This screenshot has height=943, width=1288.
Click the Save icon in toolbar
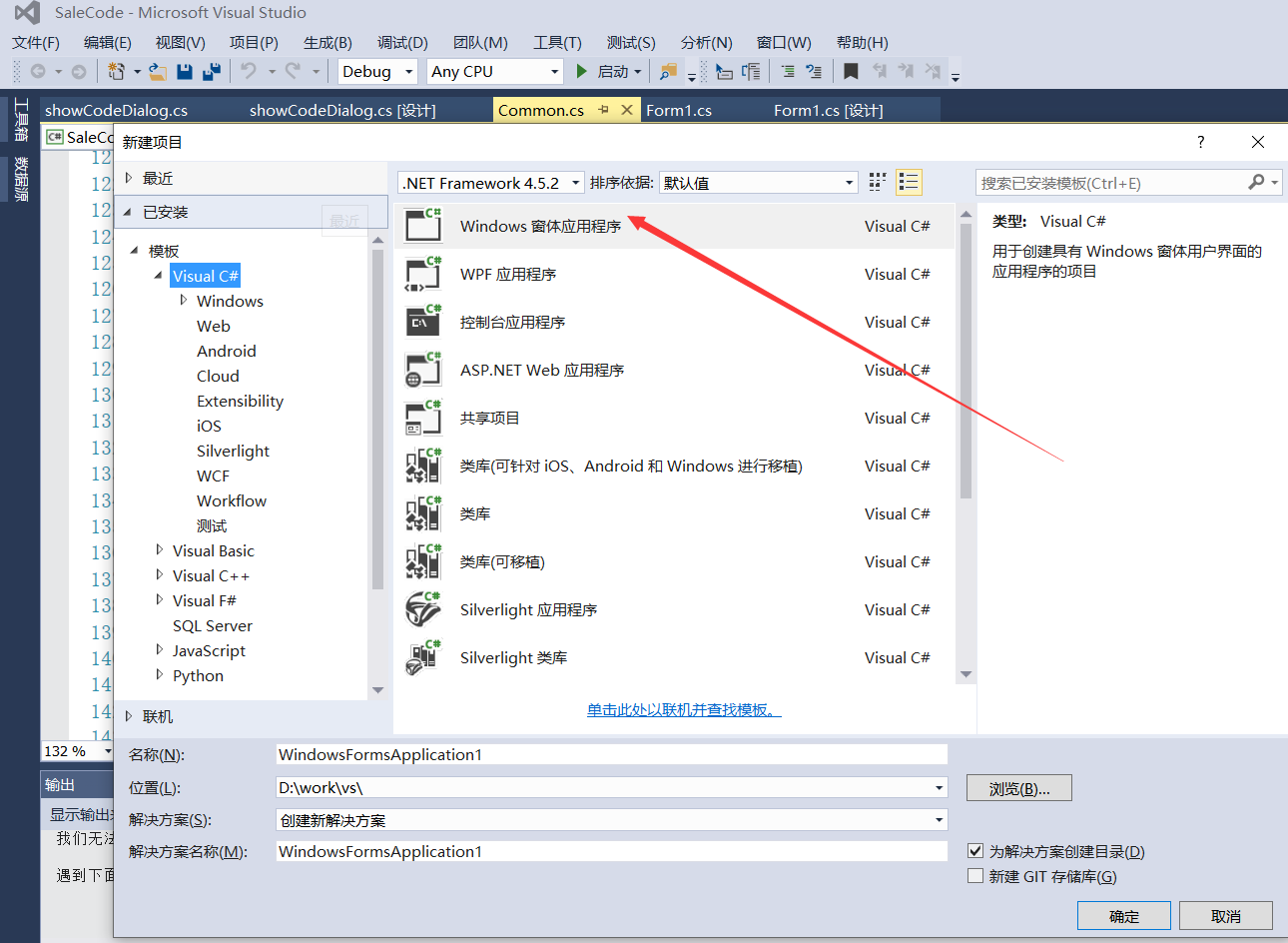(184, 71)
